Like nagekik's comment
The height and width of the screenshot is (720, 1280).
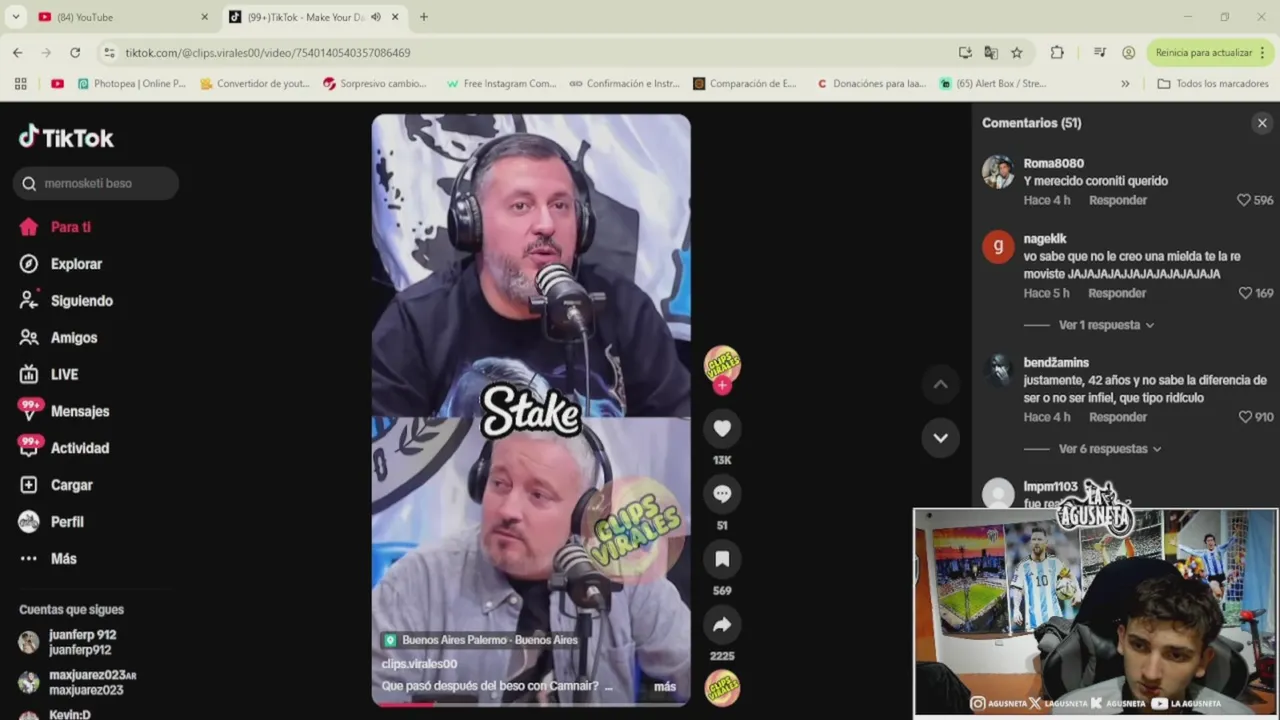1245,293
